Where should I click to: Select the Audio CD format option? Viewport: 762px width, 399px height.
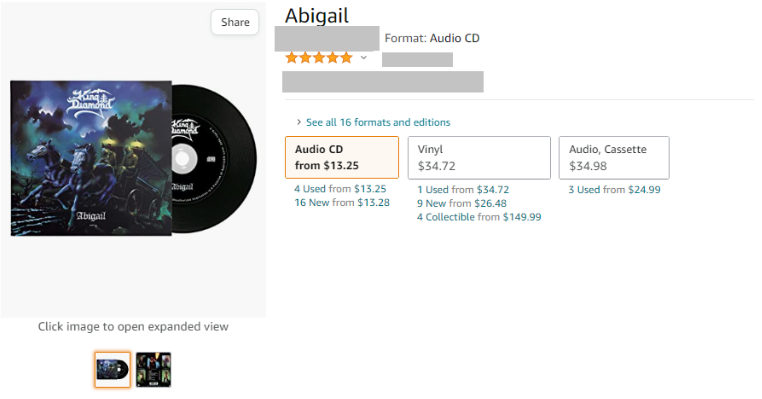coord(342,157)
